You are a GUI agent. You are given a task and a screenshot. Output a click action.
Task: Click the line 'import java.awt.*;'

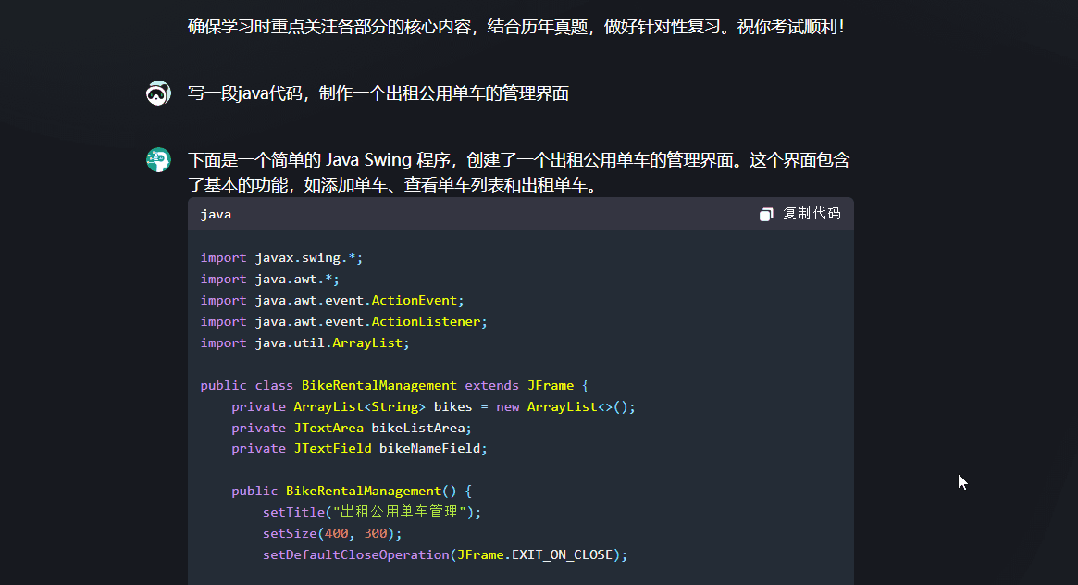tap(270, 279)
